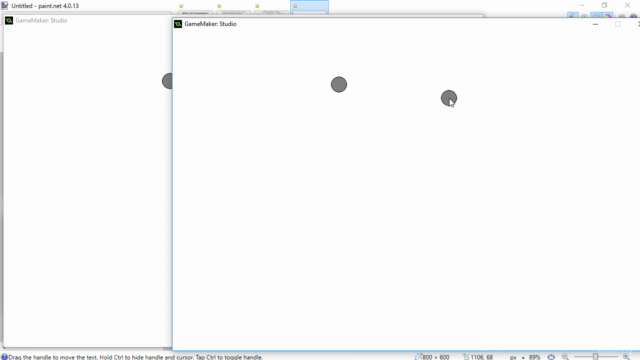
Task: Click the 89% zoom value
Action: point(534,357)
